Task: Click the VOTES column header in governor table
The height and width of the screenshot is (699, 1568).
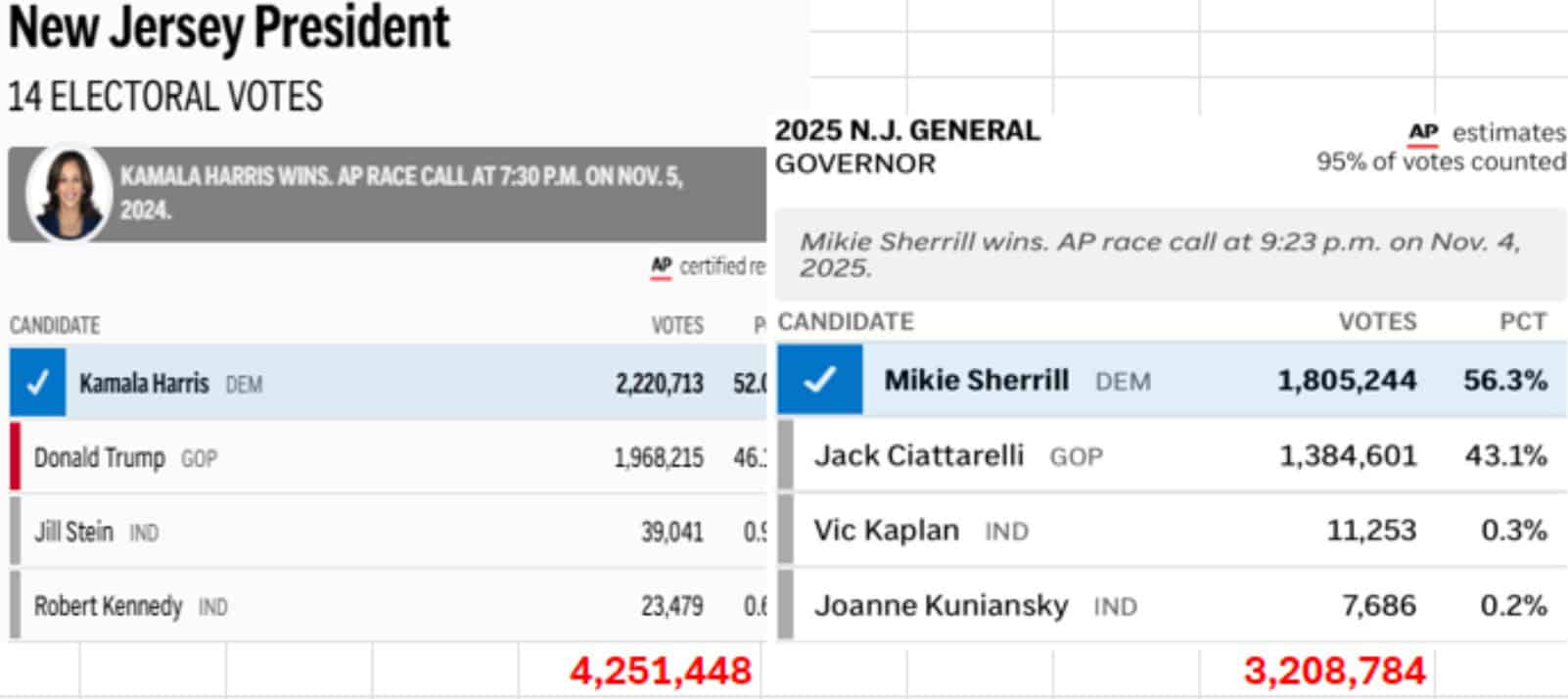Action: point(1376,322)
